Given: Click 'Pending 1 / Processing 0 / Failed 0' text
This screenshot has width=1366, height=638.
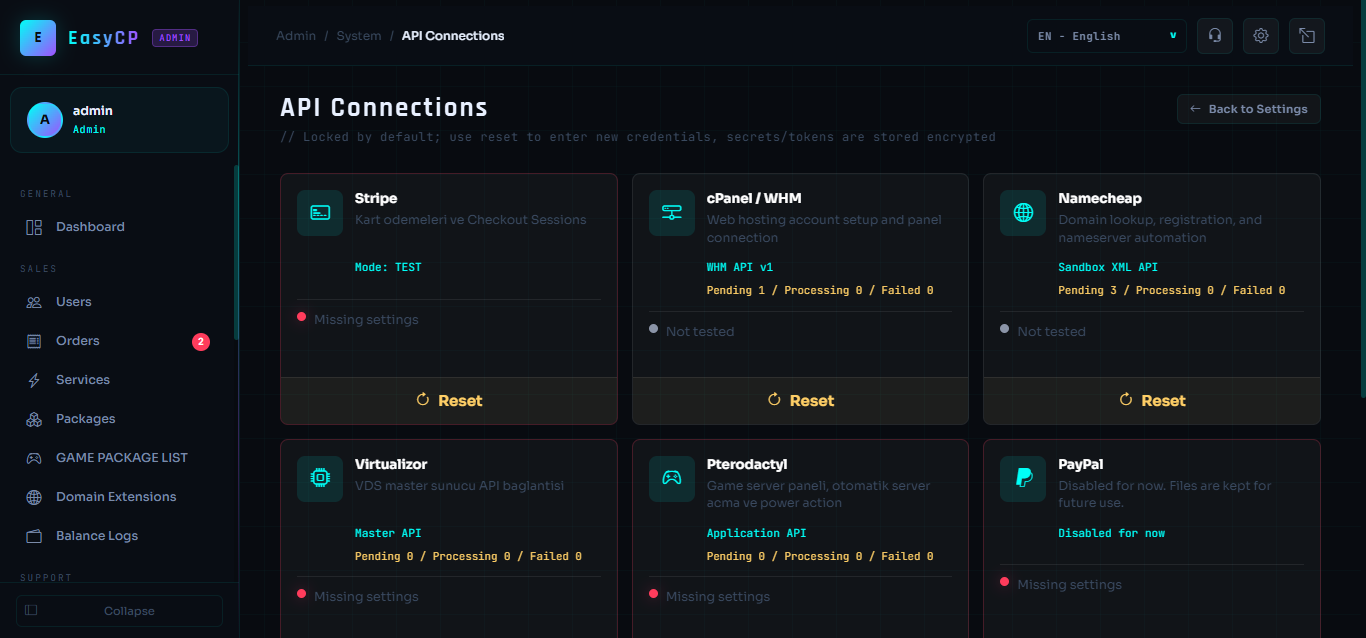Looking at the screenshot, I should click(x=820, y=291).
